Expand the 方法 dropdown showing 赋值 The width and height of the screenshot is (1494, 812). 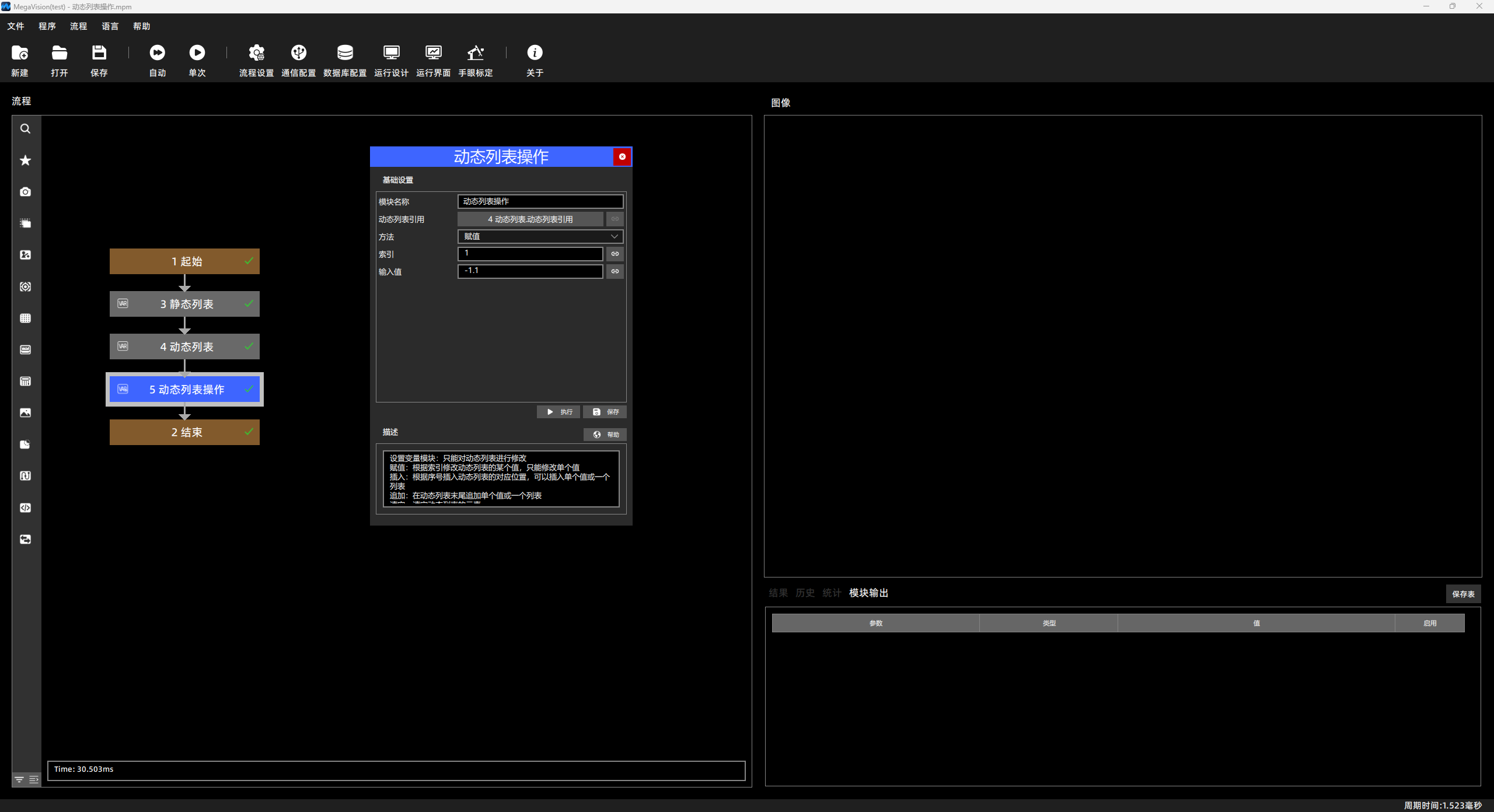[540, 236]
